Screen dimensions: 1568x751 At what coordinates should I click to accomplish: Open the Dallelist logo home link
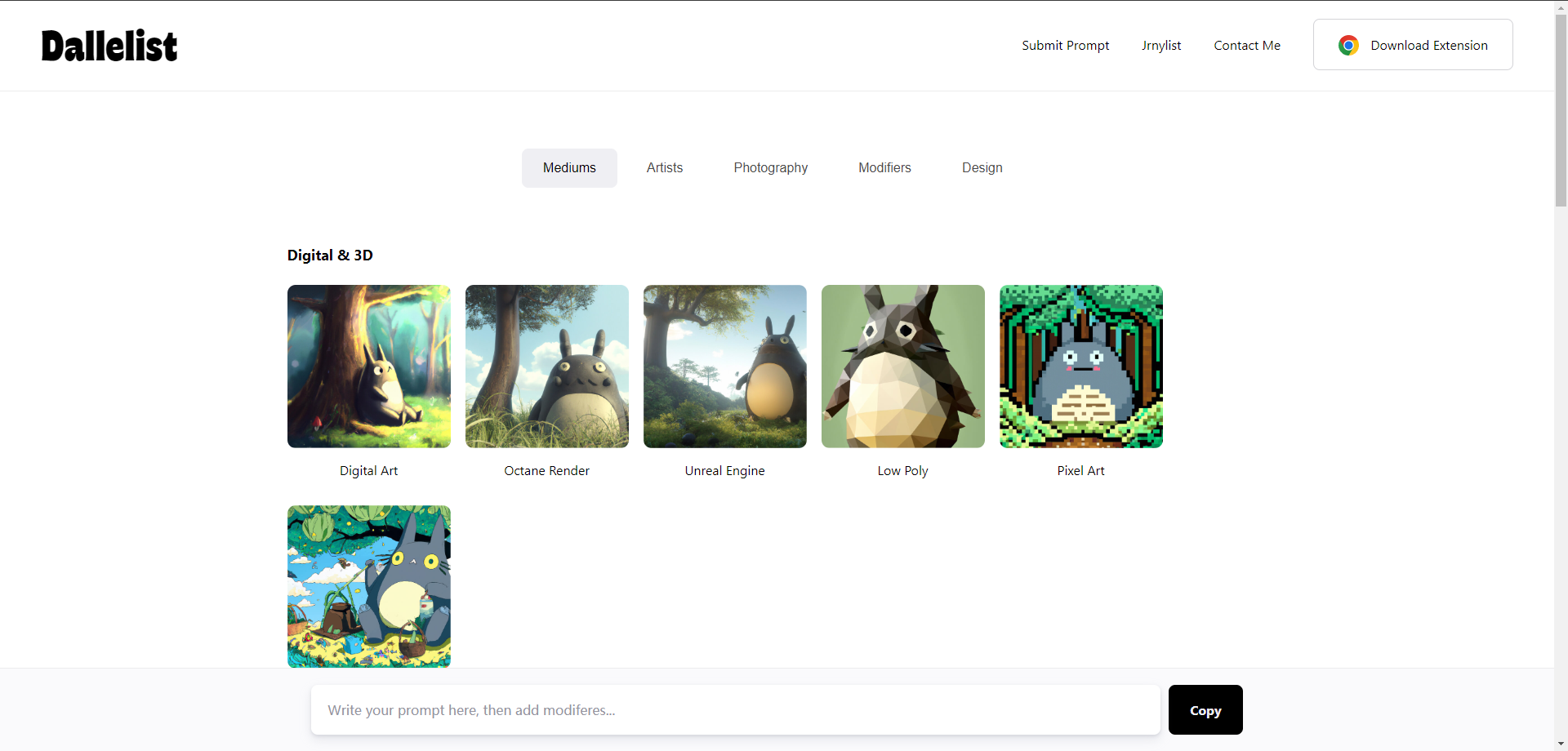click(109, 46)
